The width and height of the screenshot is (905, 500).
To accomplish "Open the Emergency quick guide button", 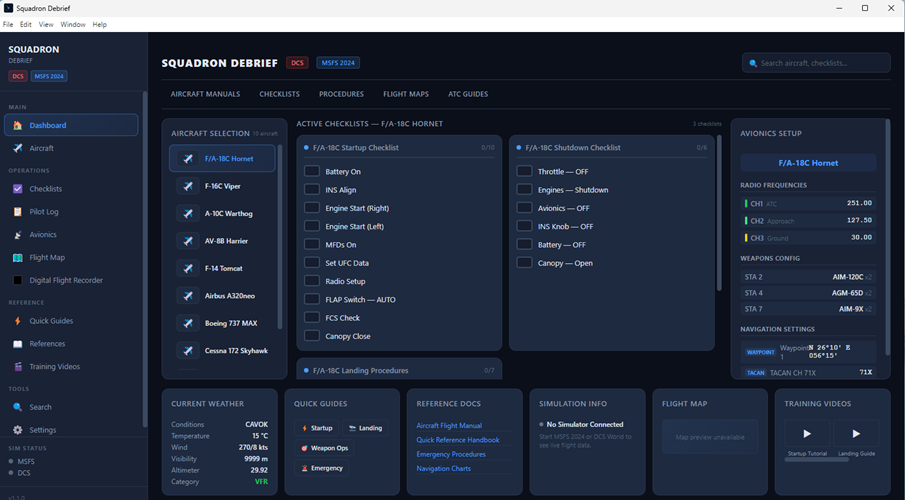I will [321, 468].
